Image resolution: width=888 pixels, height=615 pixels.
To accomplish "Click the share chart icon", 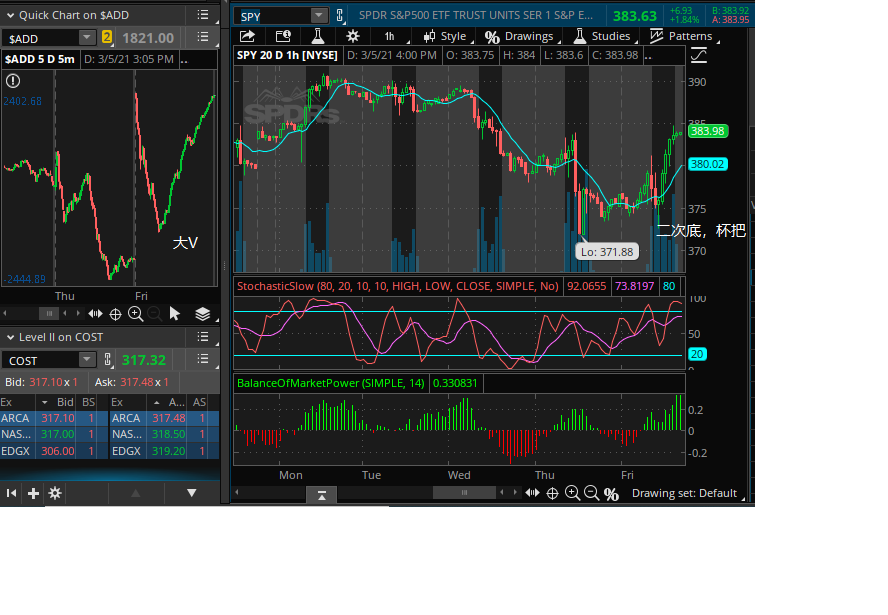I will tap(247, 36).
